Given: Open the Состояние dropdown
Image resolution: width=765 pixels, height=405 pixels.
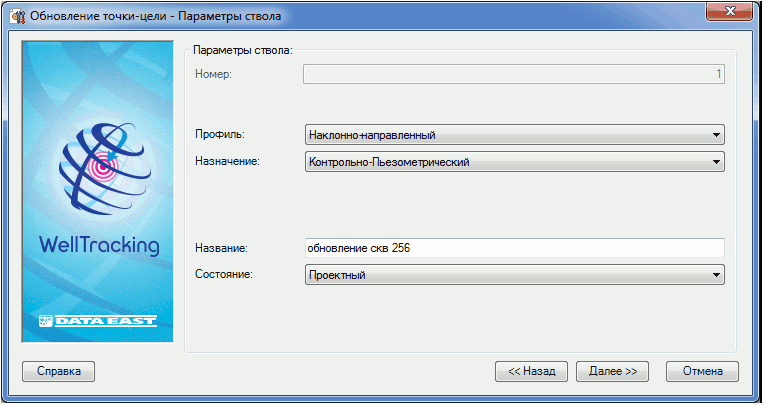Looking at the screenshot, I should tap(716, 275).
